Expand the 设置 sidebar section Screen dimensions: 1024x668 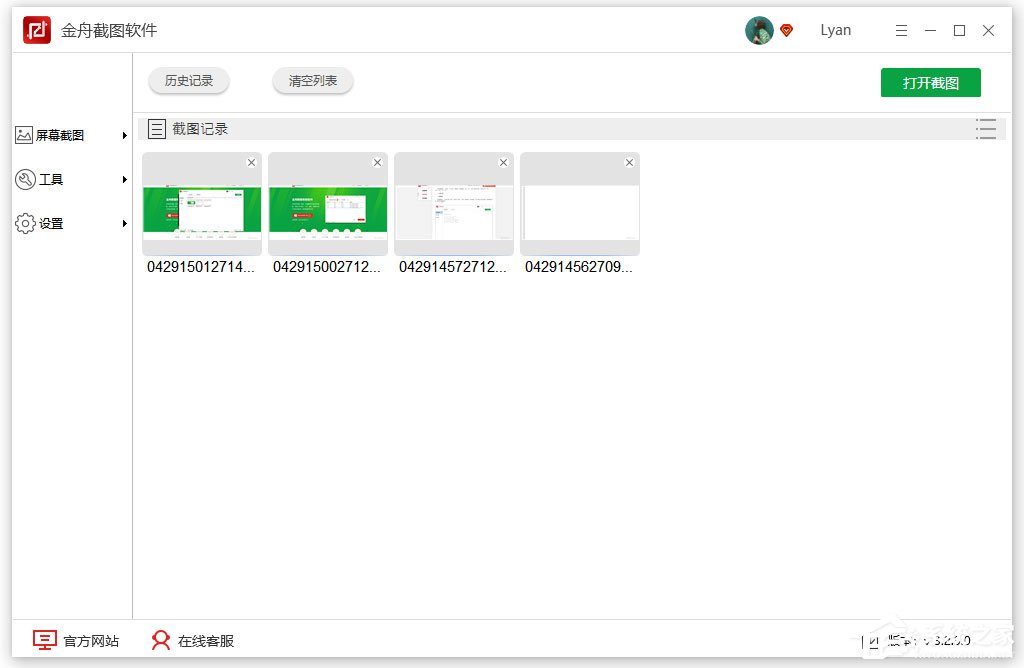pos(124,223)
